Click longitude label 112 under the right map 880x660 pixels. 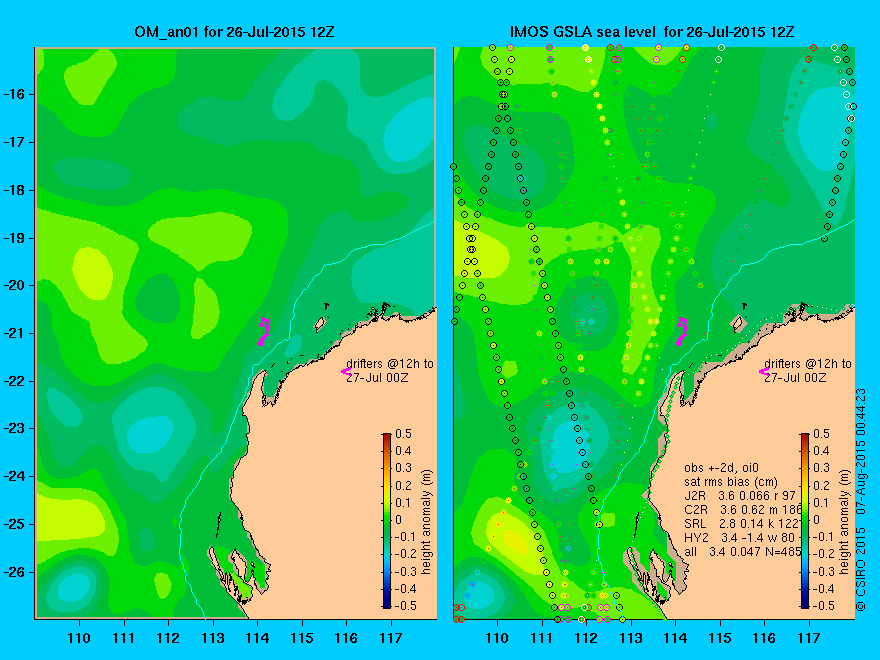pyautogui.click(x=586, y=638)
